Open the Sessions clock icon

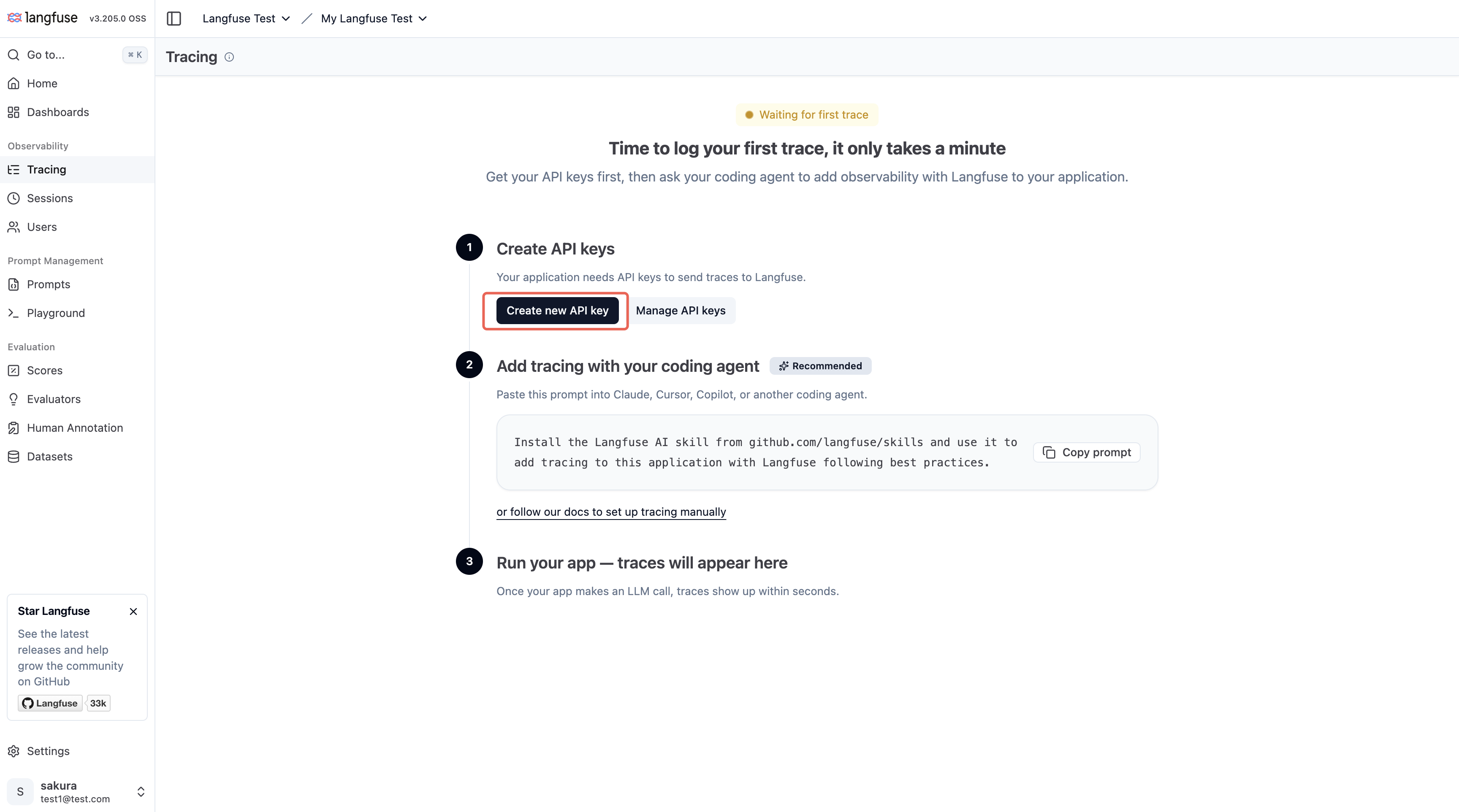point(14,198)
